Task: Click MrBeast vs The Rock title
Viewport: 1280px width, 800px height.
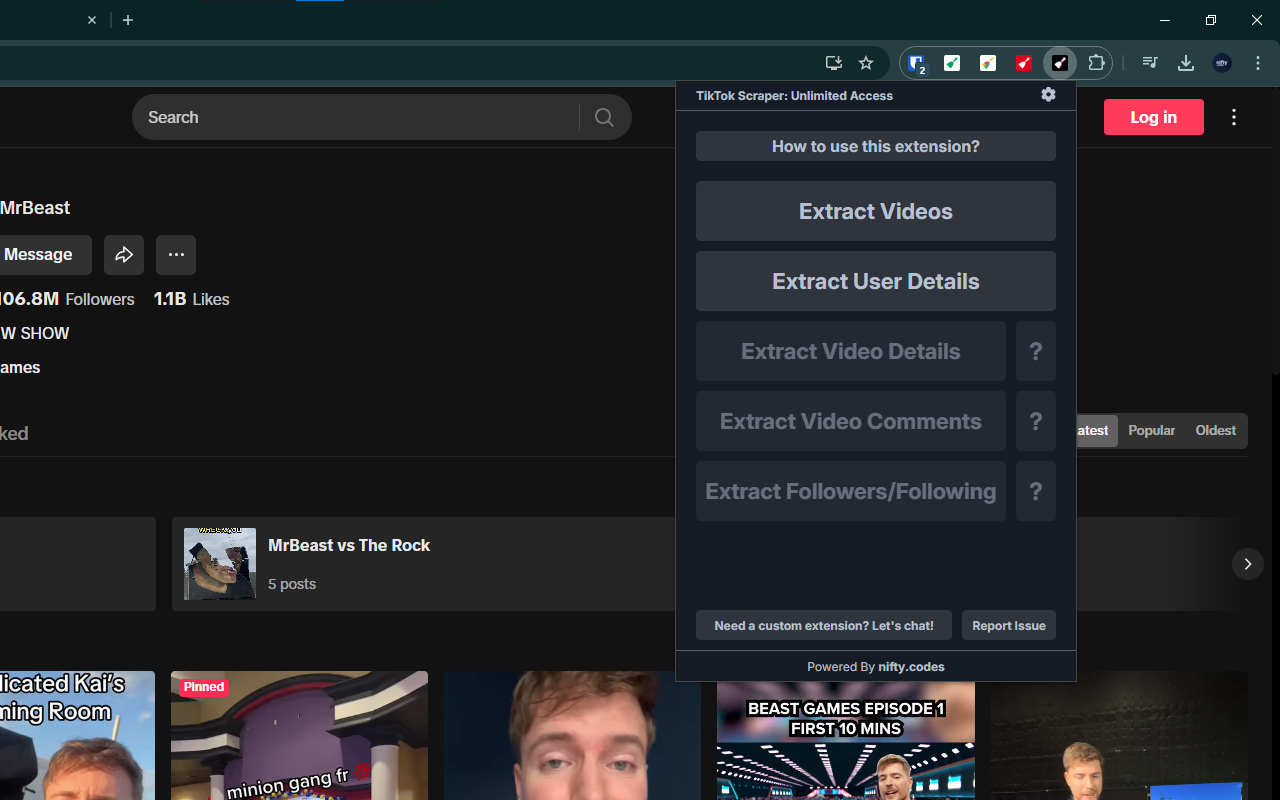Action: pyautogui.click(x=349, y=545)
